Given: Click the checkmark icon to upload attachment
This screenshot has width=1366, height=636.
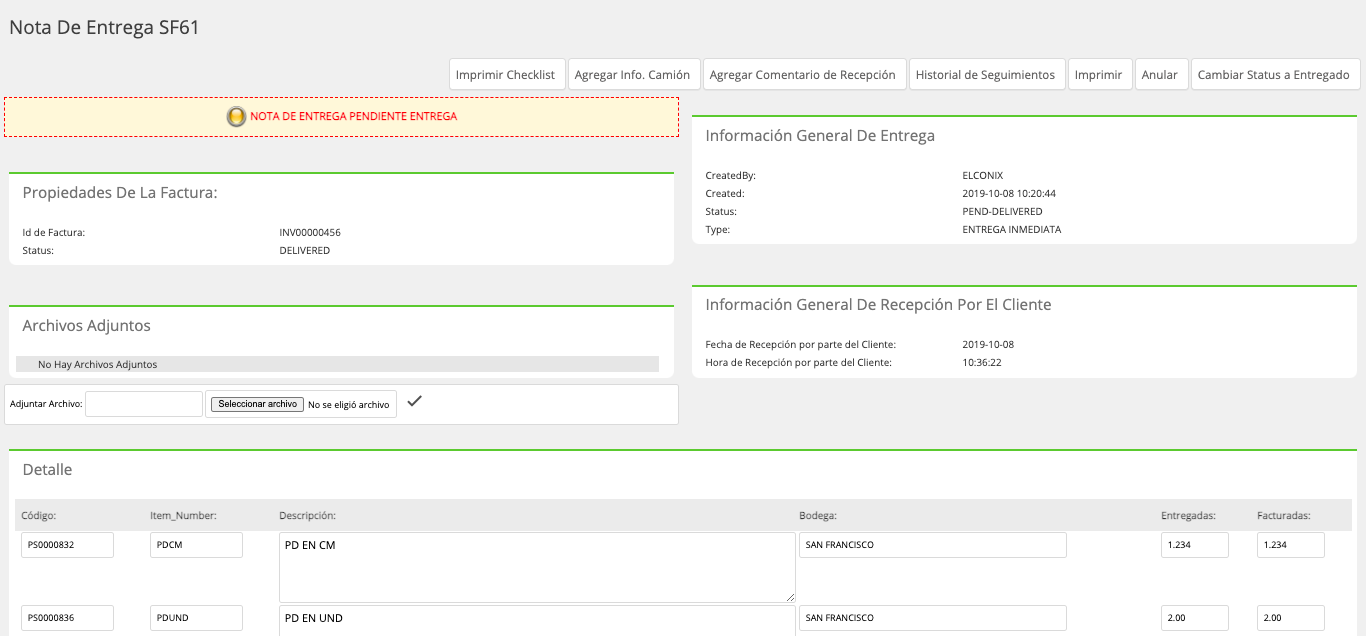Looking at the screenshot, I should pyautogui.click(x=415, y=401).
